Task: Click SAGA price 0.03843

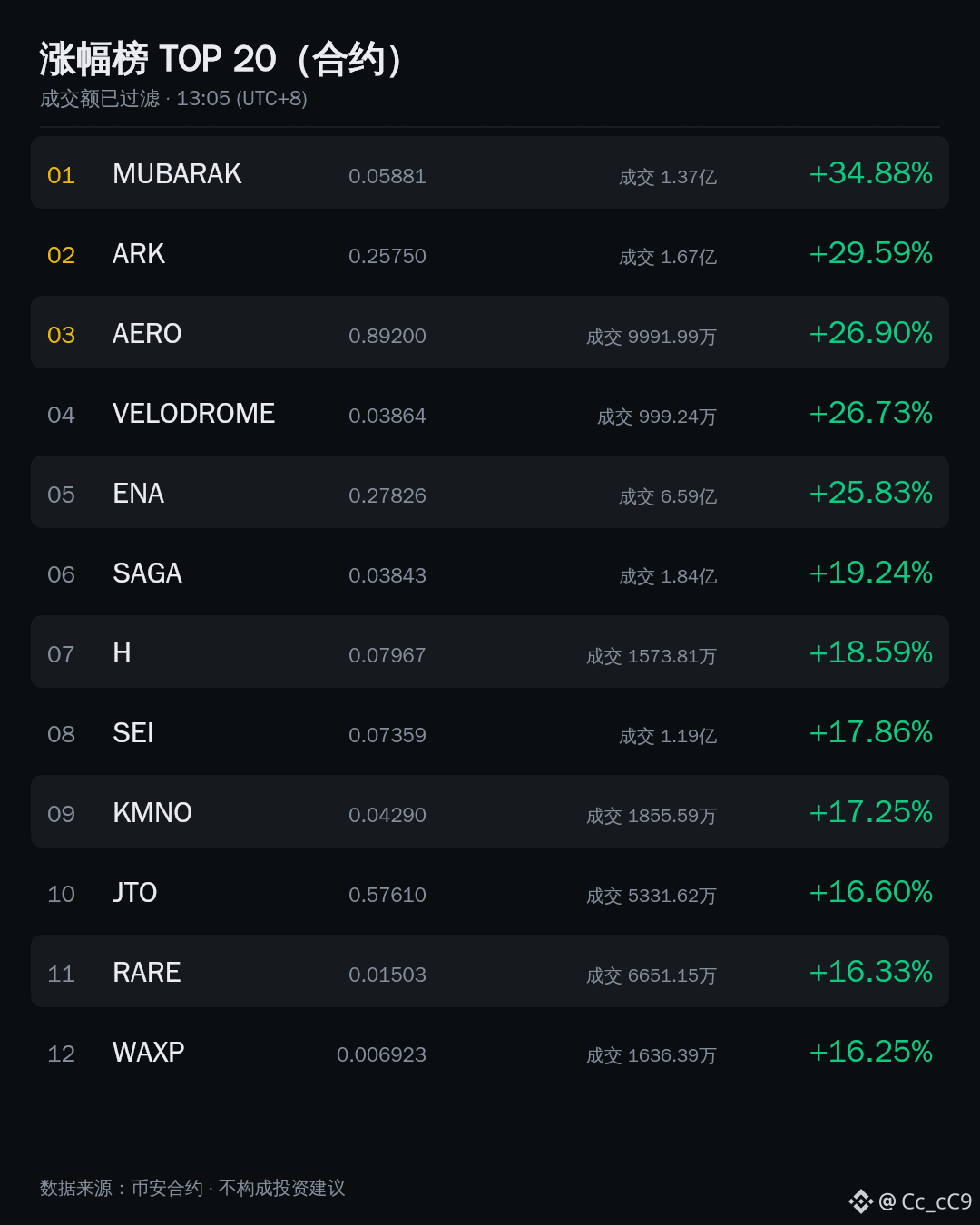Action: click(387, 575)
